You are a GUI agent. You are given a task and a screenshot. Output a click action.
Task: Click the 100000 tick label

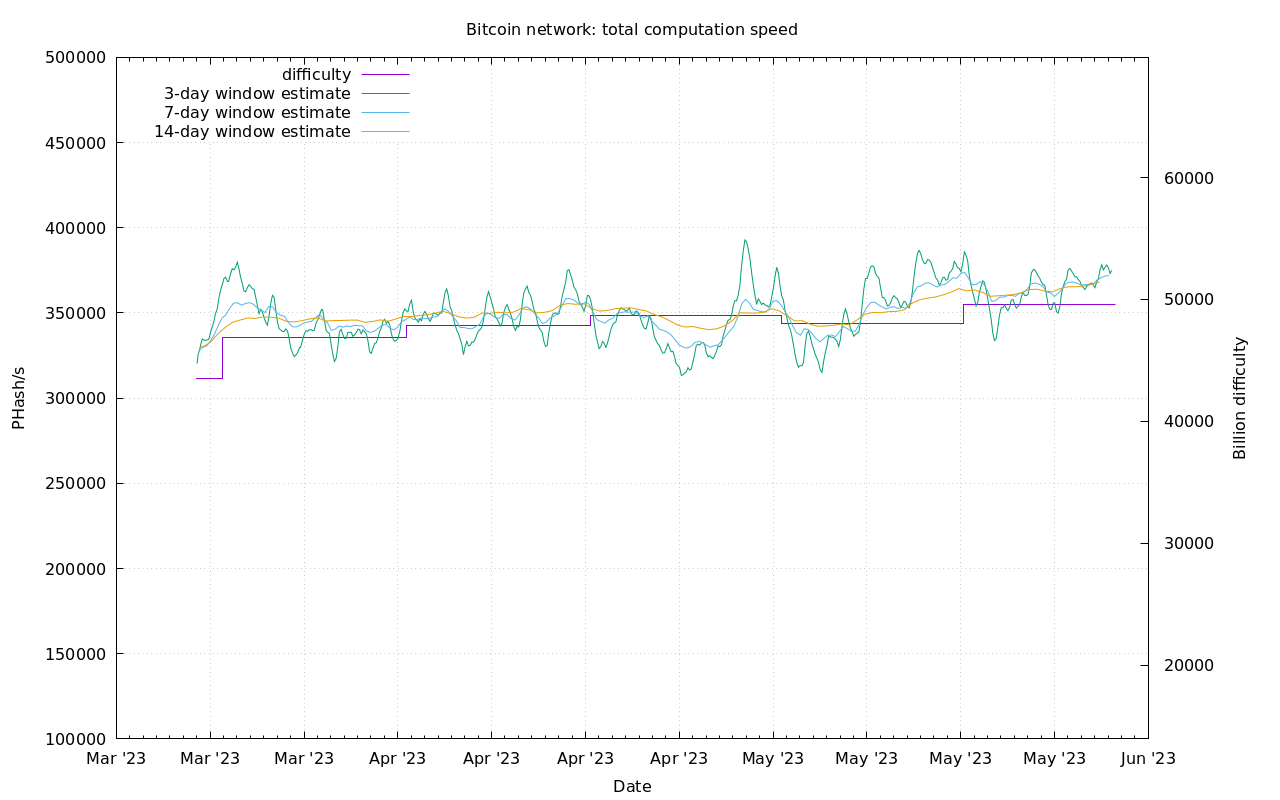tap(76, 740)
